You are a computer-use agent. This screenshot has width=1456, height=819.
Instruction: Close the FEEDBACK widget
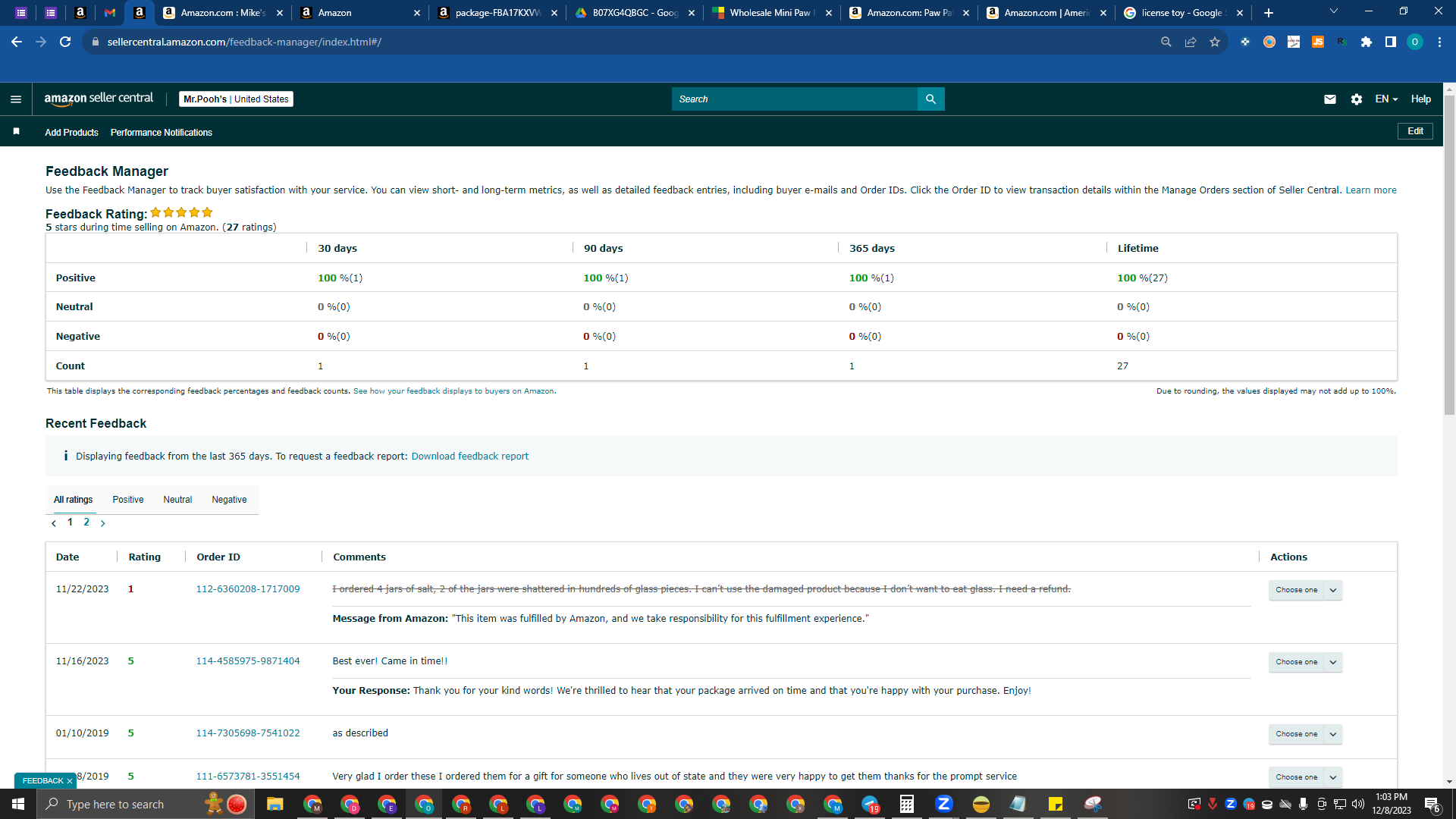point(70,781)
